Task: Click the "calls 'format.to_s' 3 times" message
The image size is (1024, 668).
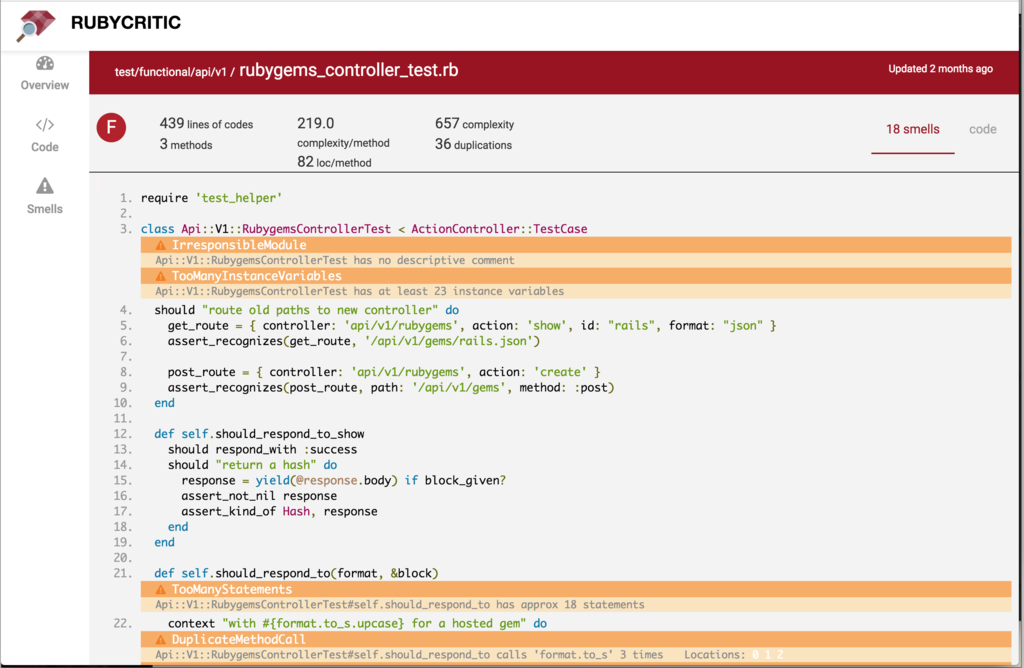Action: (x=409, y=654)
